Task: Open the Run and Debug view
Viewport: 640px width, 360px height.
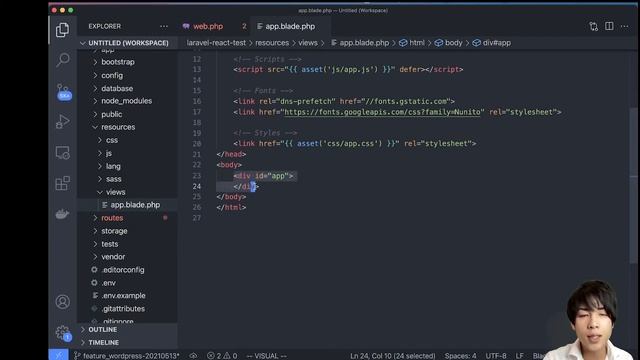Action: click(62, 122)
